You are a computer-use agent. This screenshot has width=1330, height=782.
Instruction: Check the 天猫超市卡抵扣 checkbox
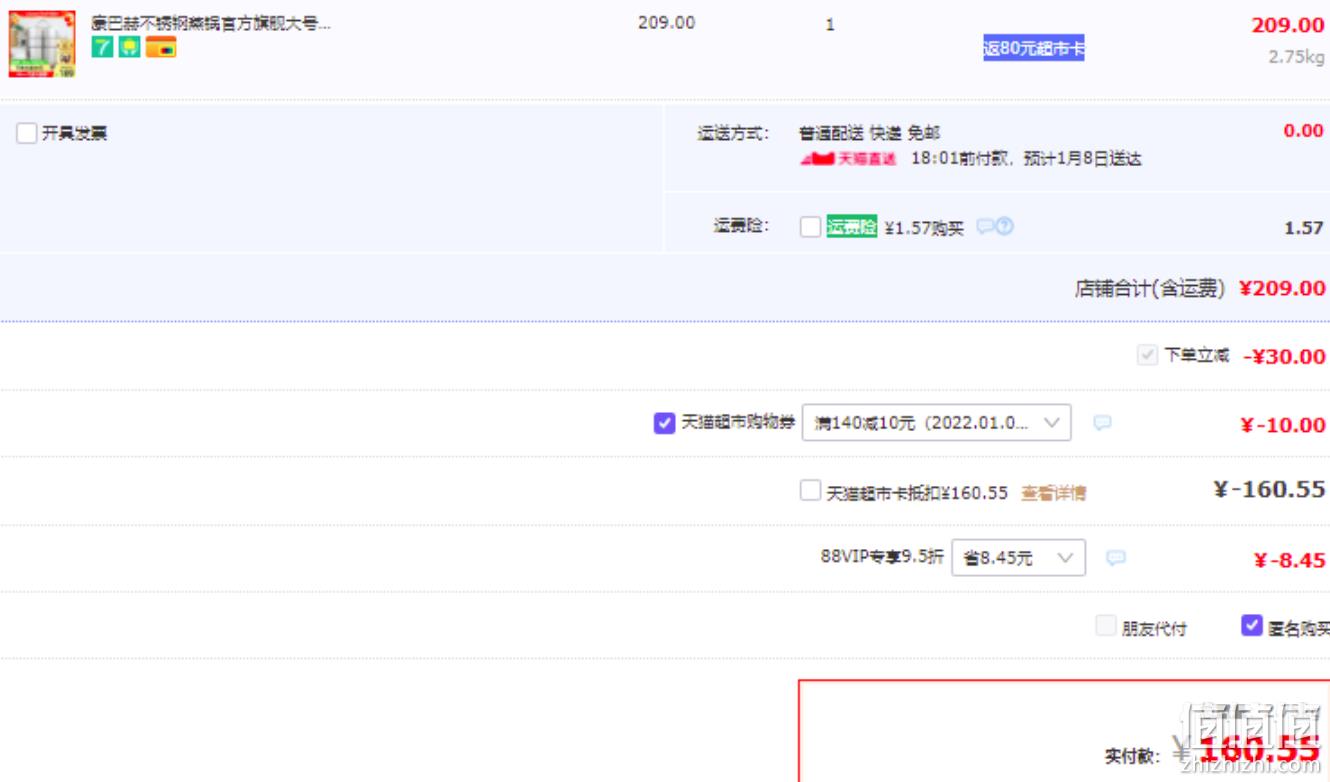(x=810, y=490)
